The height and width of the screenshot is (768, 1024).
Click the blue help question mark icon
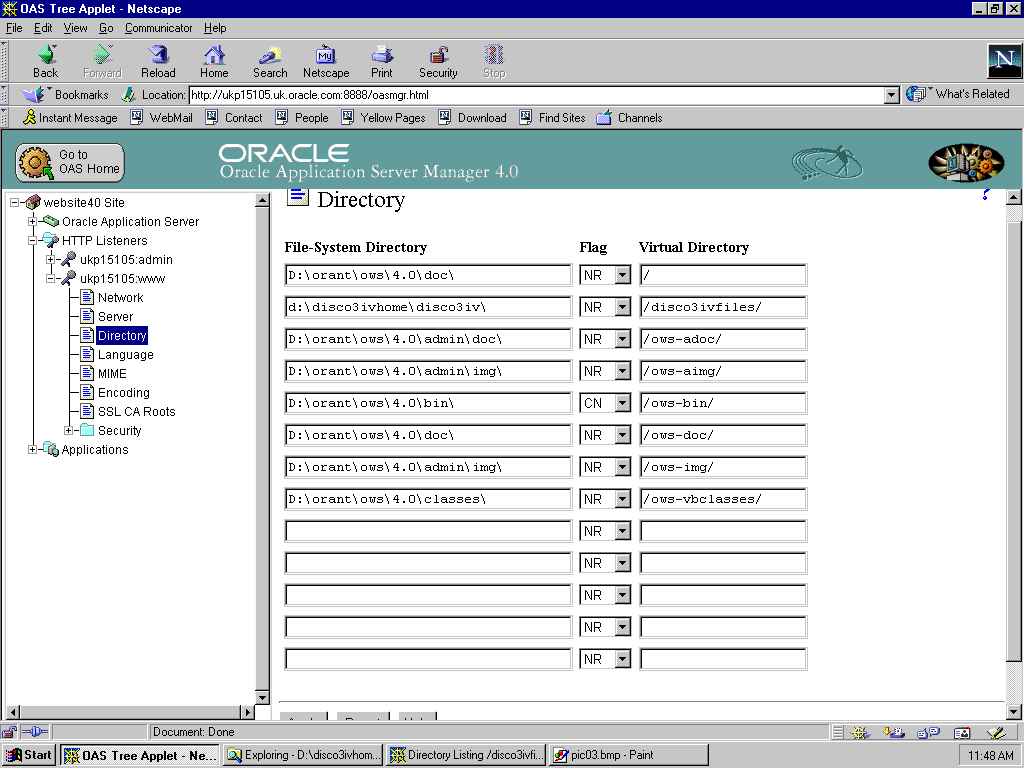[986, 195]
